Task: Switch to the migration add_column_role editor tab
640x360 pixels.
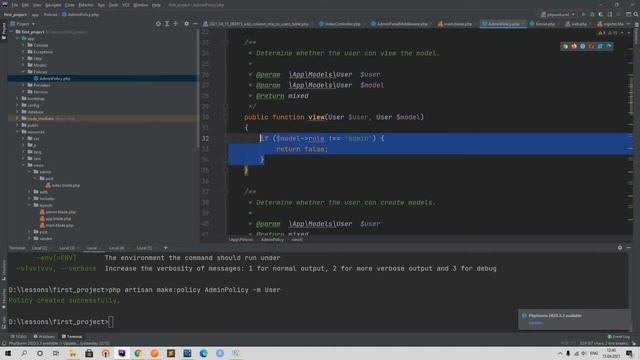Action: point(258,24)
